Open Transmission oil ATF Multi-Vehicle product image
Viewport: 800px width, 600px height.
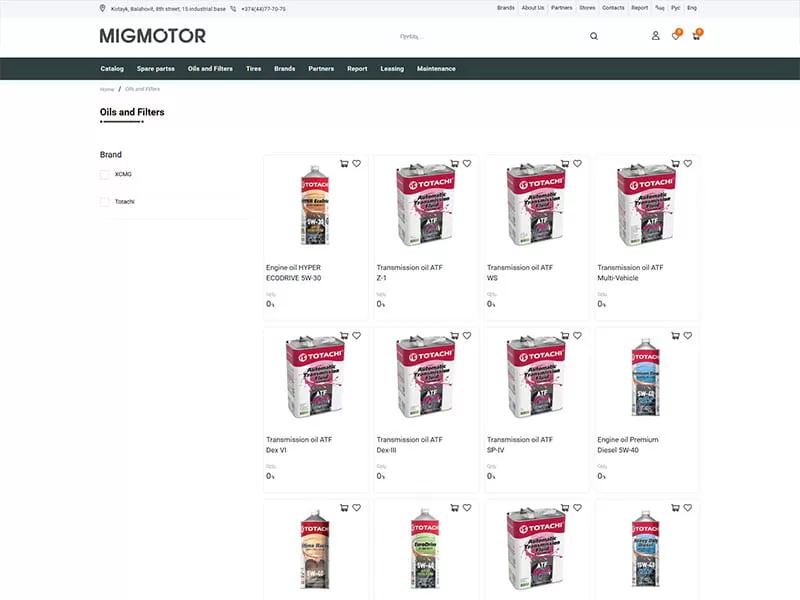pos(645,205)
